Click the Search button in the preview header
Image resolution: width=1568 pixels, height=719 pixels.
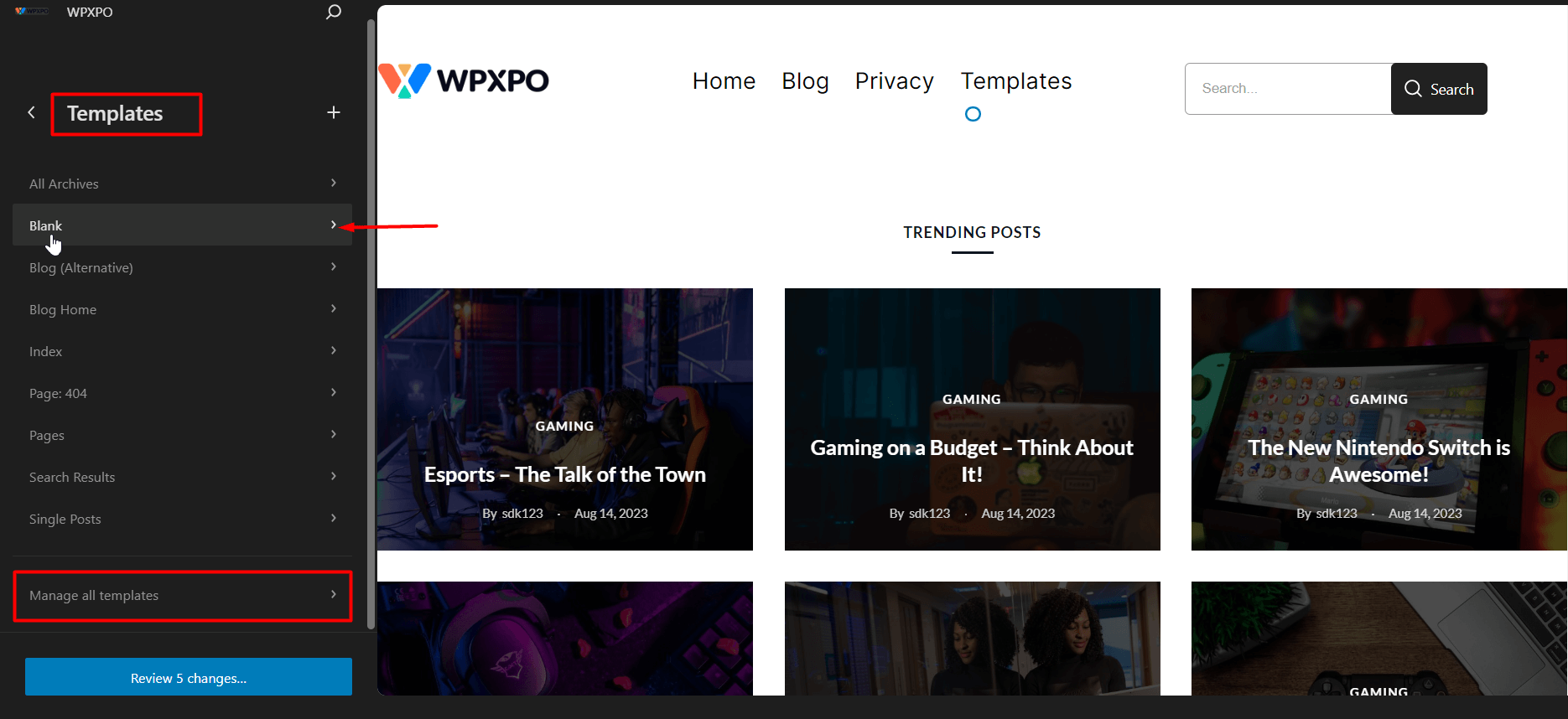click(1439, 89)
